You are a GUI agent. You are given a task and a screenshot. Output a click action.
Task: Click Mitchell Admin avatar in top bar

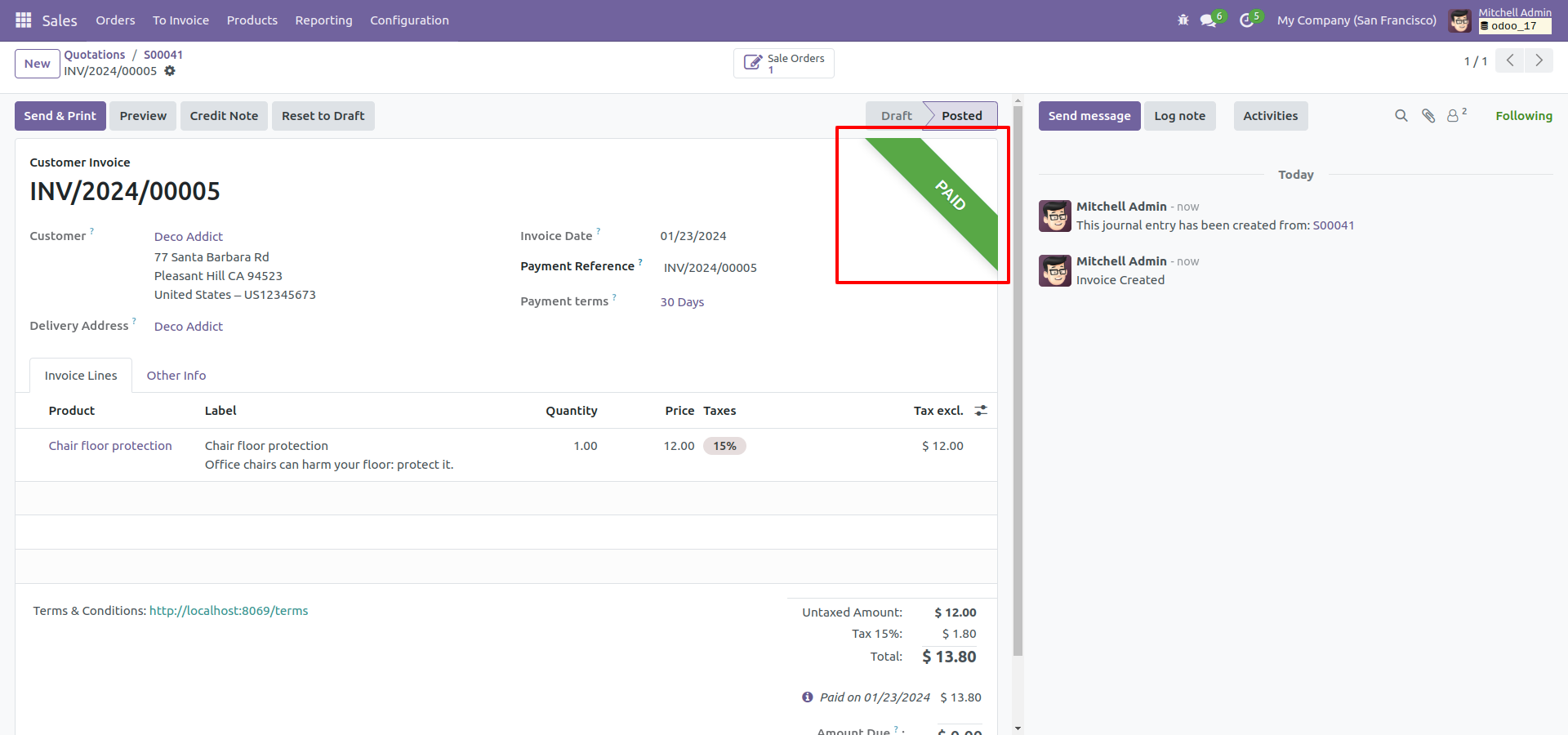pos(1460,20)
